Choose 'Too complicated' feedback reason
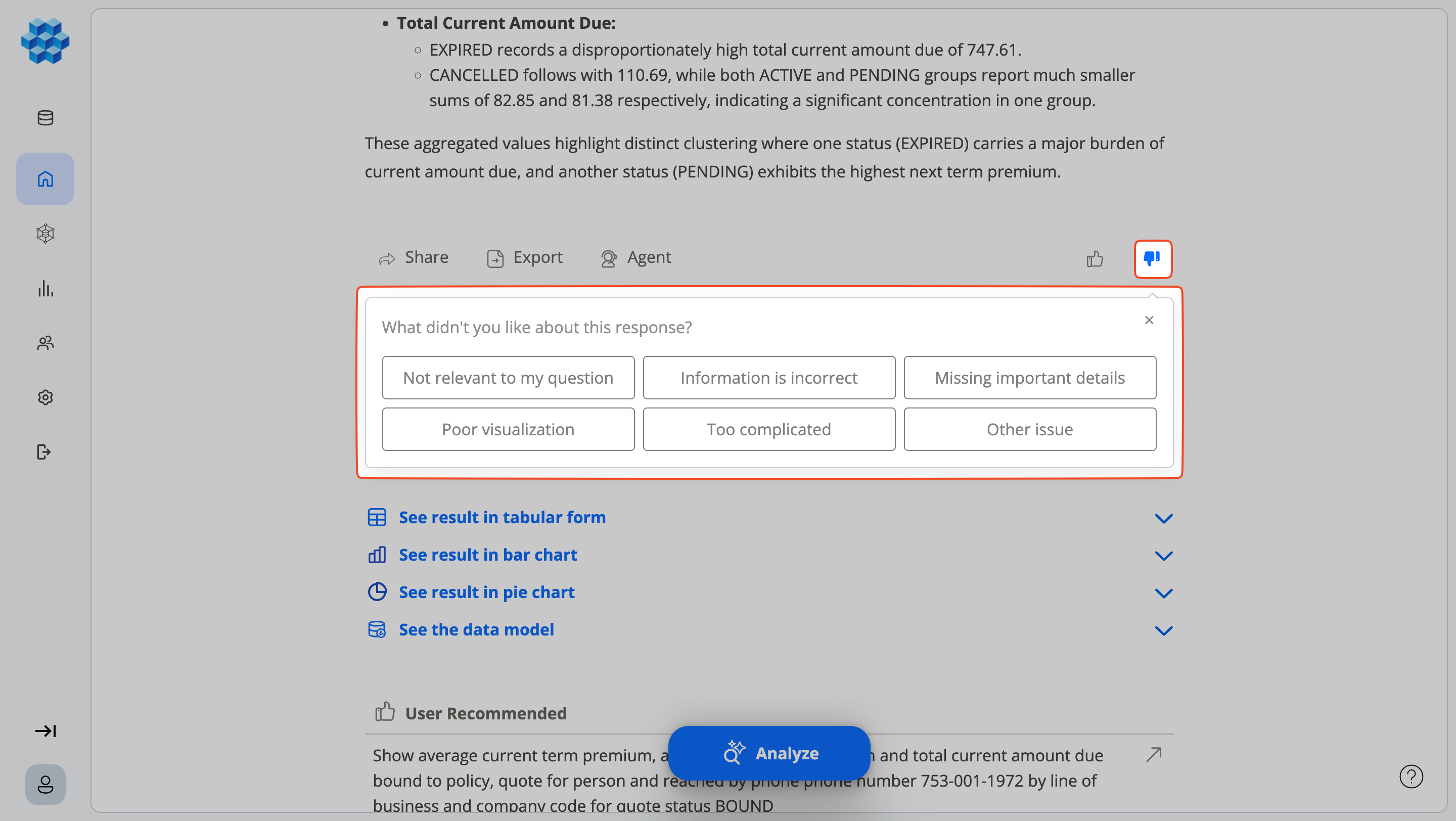Screen dimensions: 1456x821 tap(768, 429)
